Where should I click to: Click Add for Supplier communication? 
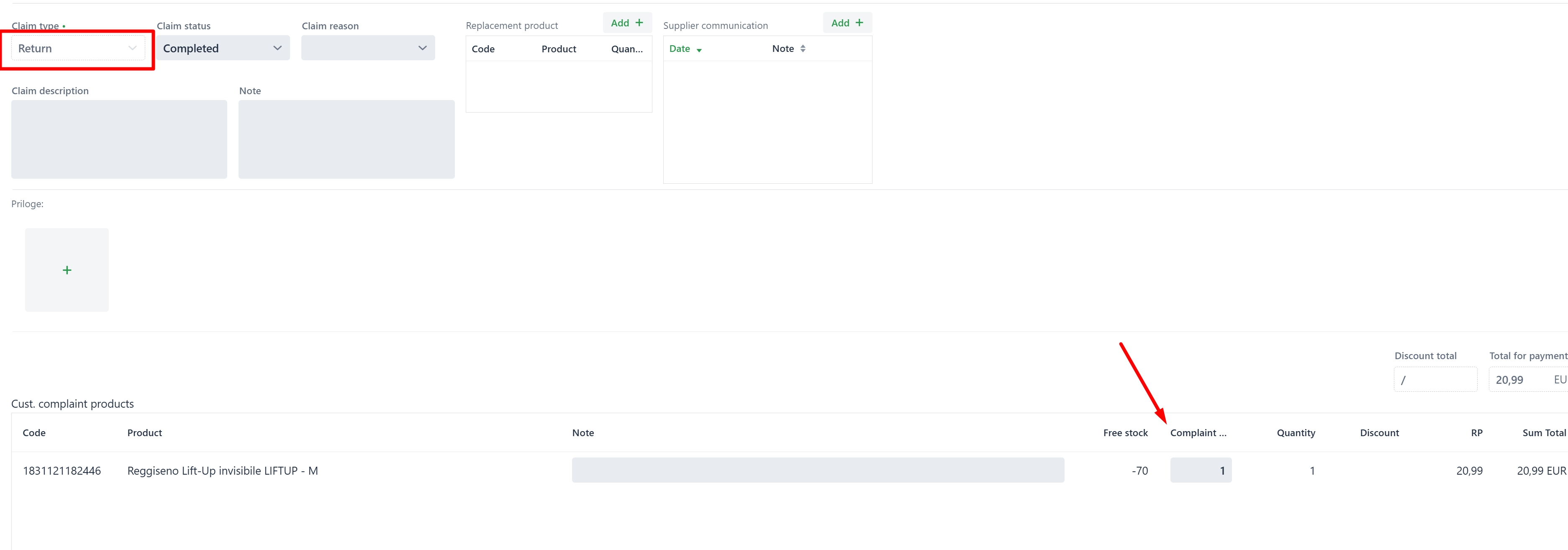click(847, 23)
